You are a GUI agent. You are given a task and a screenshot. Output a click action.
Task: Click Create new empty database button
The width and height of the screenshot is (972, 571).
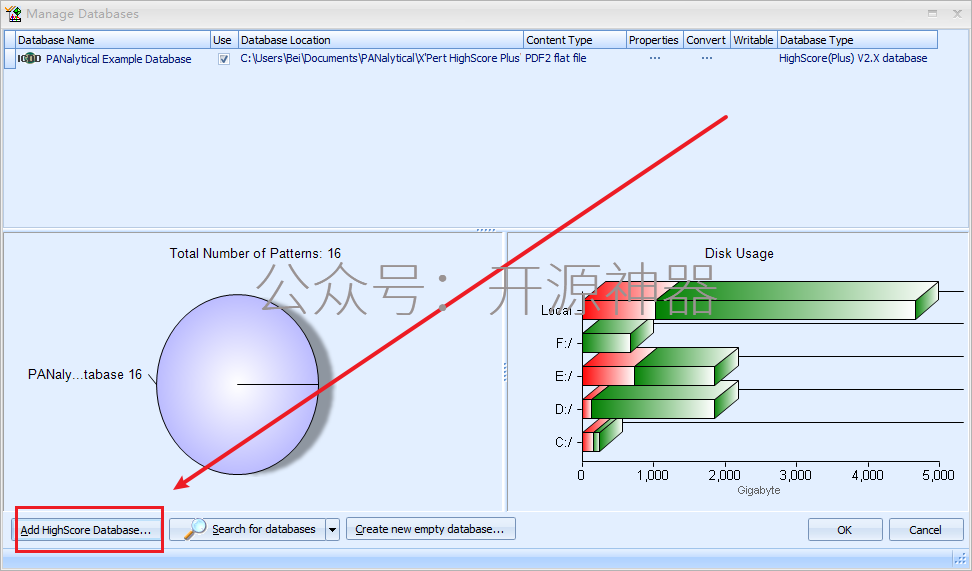click(431, 529)
